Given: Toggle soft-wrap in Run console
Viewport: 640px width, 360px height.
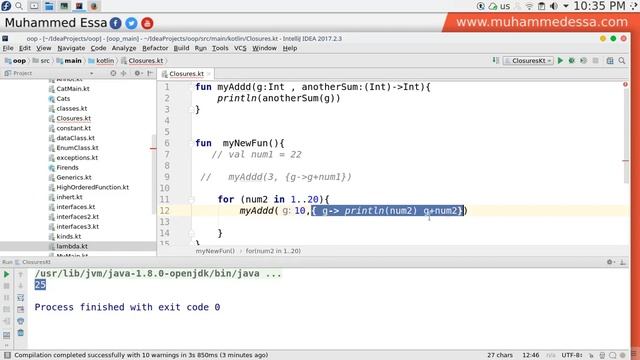Looking at the screenshot, I should 20,298.
